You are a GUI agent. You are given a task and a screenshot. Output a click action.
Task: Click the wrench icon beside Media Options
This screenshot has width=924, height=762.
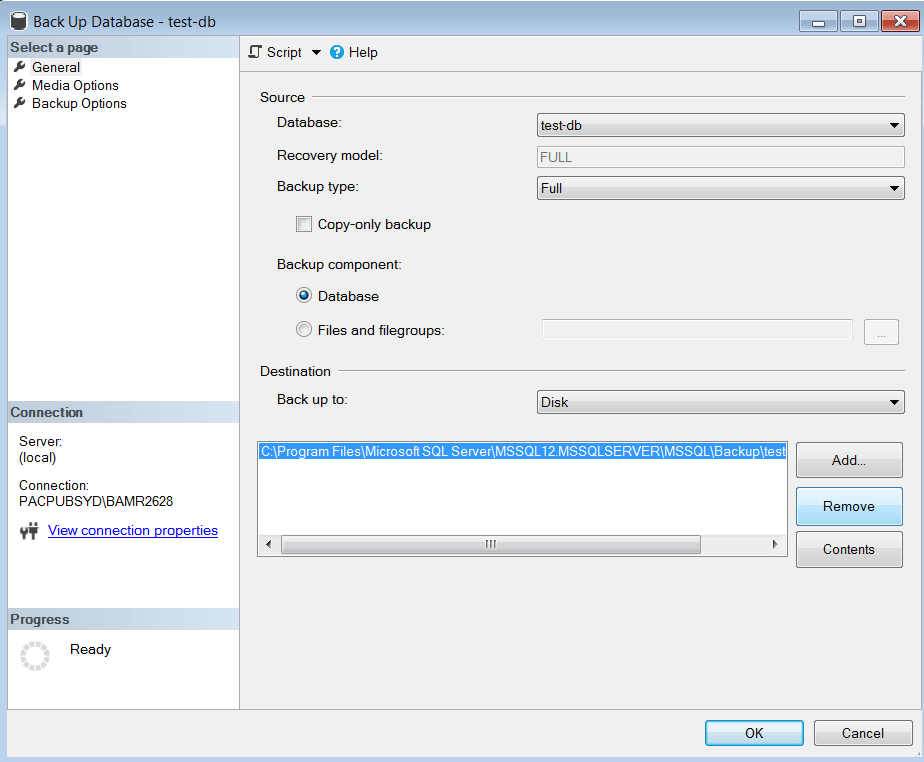click(19, 85)
